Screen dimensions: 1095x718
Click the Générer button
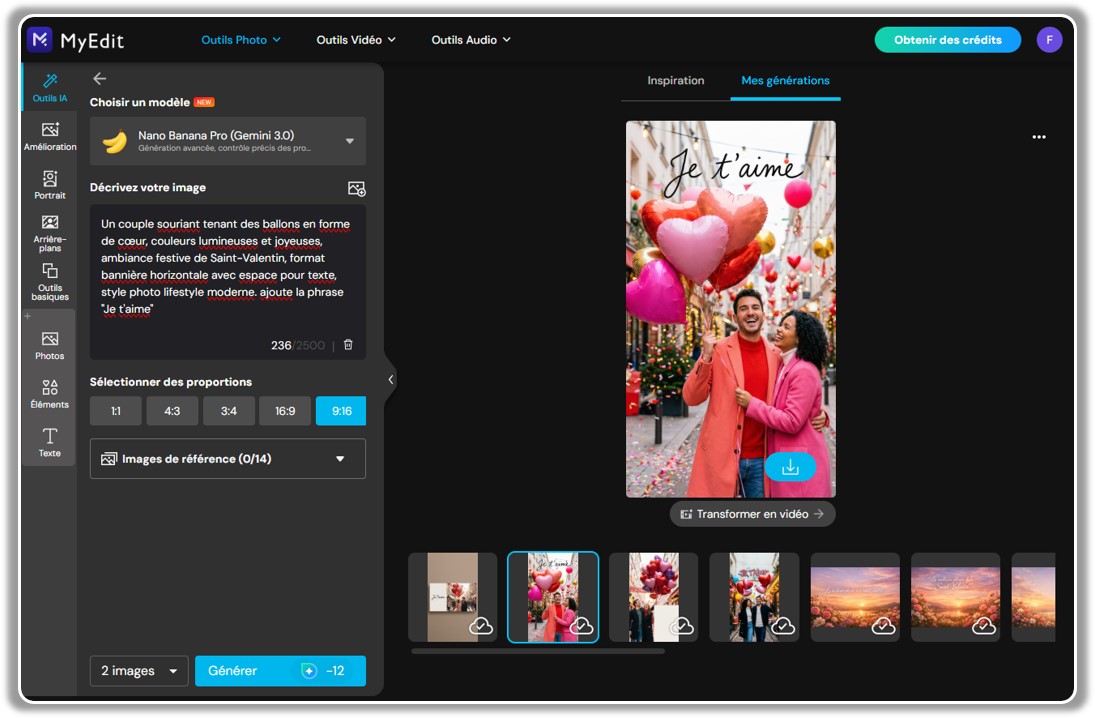[280, 671]
